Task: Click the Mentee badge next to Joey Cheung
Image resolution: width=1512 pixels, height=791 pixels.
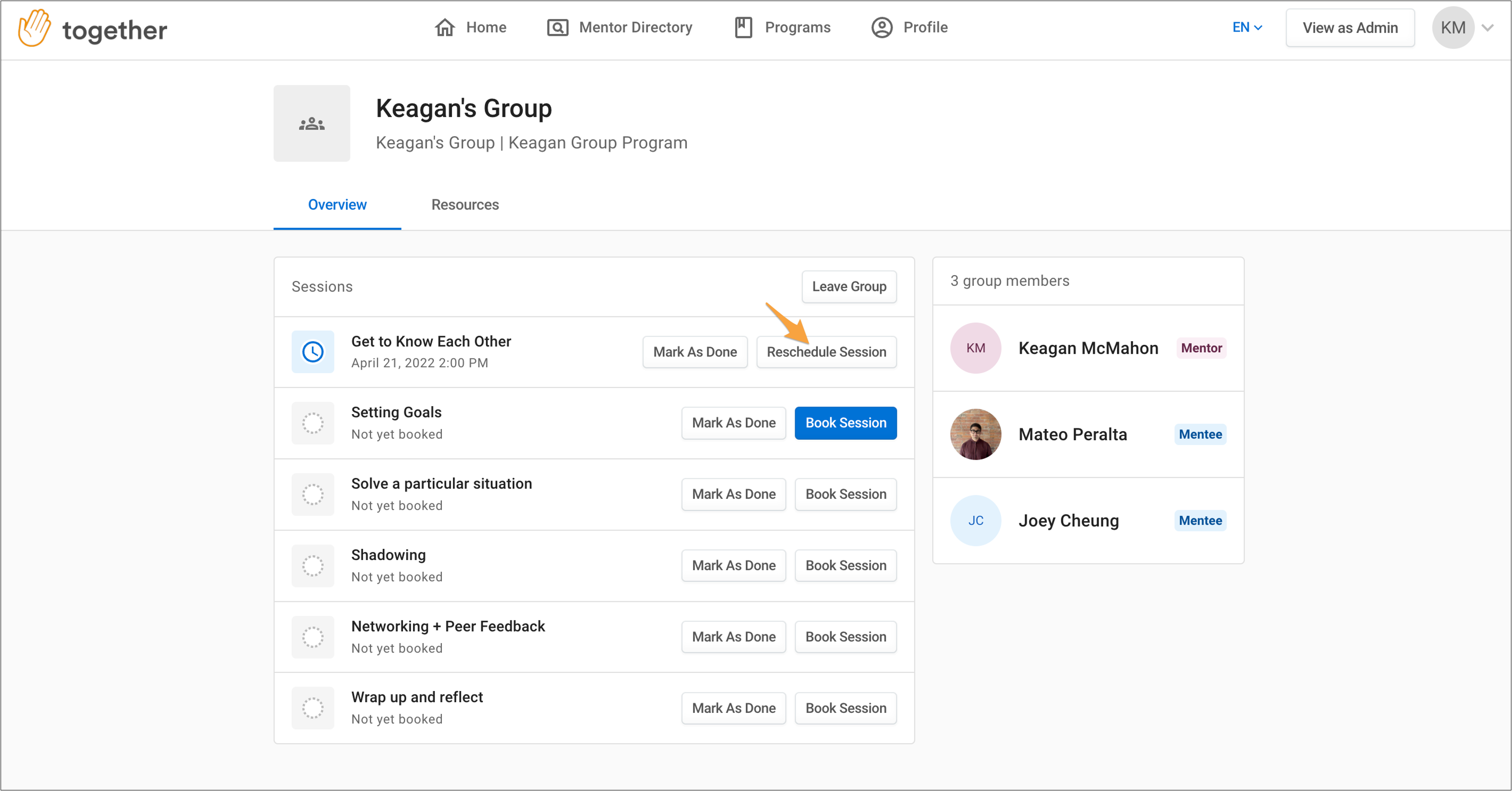Action: click(1200, 521)
